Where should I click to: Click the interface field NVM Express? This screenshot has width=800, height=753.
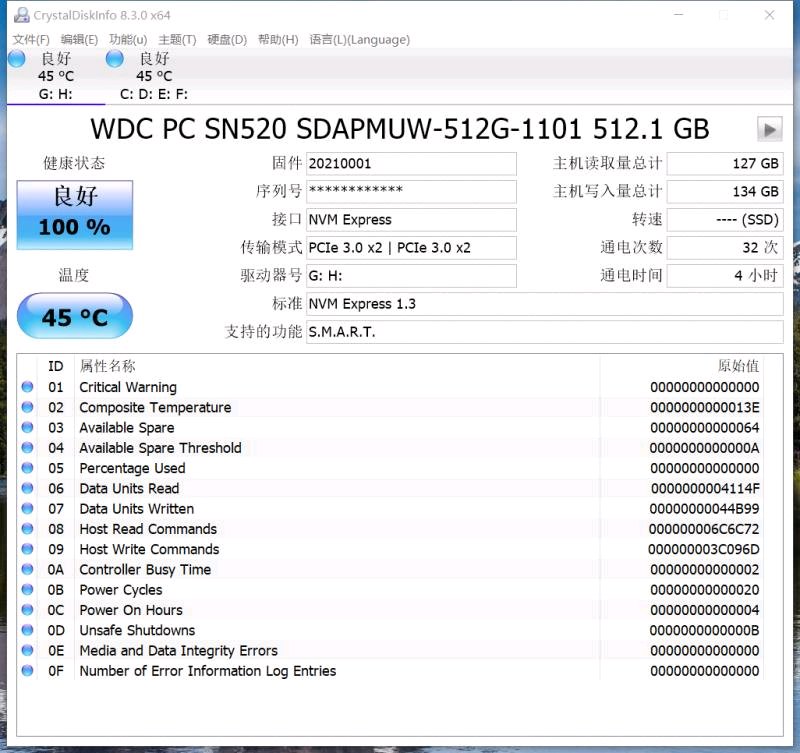click(x=411, y=220)
